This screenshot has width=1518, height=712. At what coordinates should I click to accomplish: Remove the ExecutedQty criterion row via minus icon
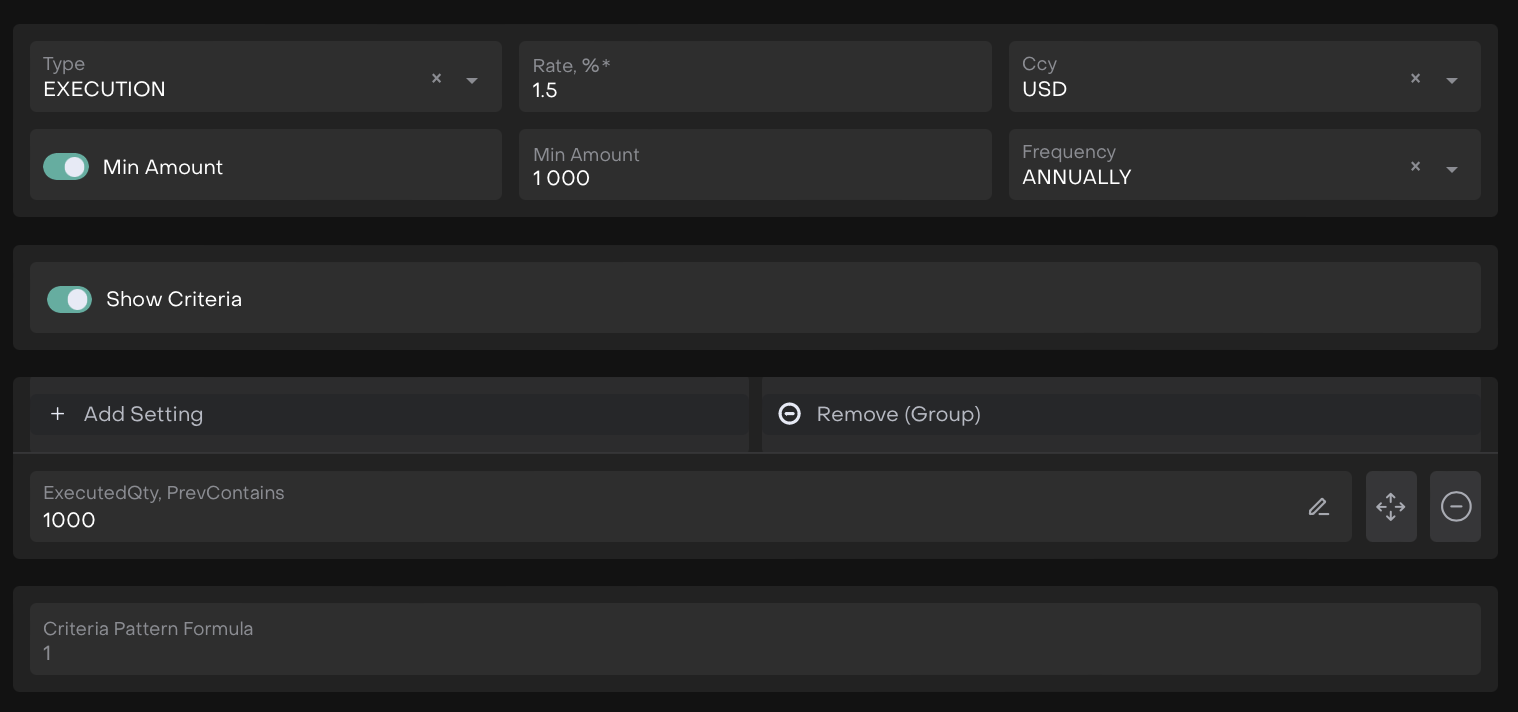(1455, 507)
